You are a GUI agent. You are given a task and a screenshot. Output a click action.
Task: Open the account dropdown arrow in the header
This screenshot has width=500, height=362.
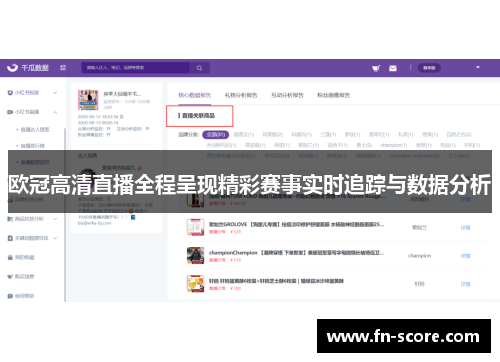pyautogui.click(x=478, y=67)
